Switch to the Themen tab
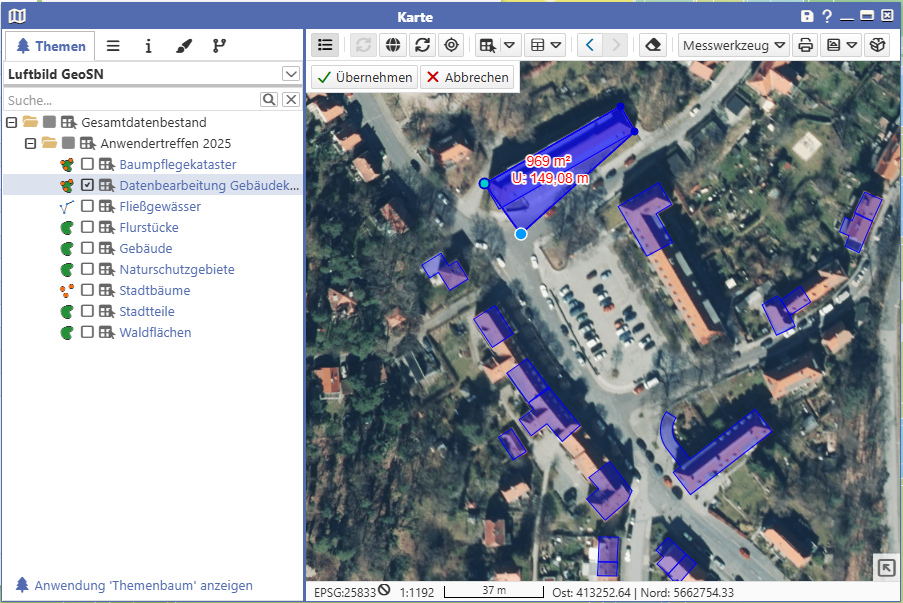 50,46
